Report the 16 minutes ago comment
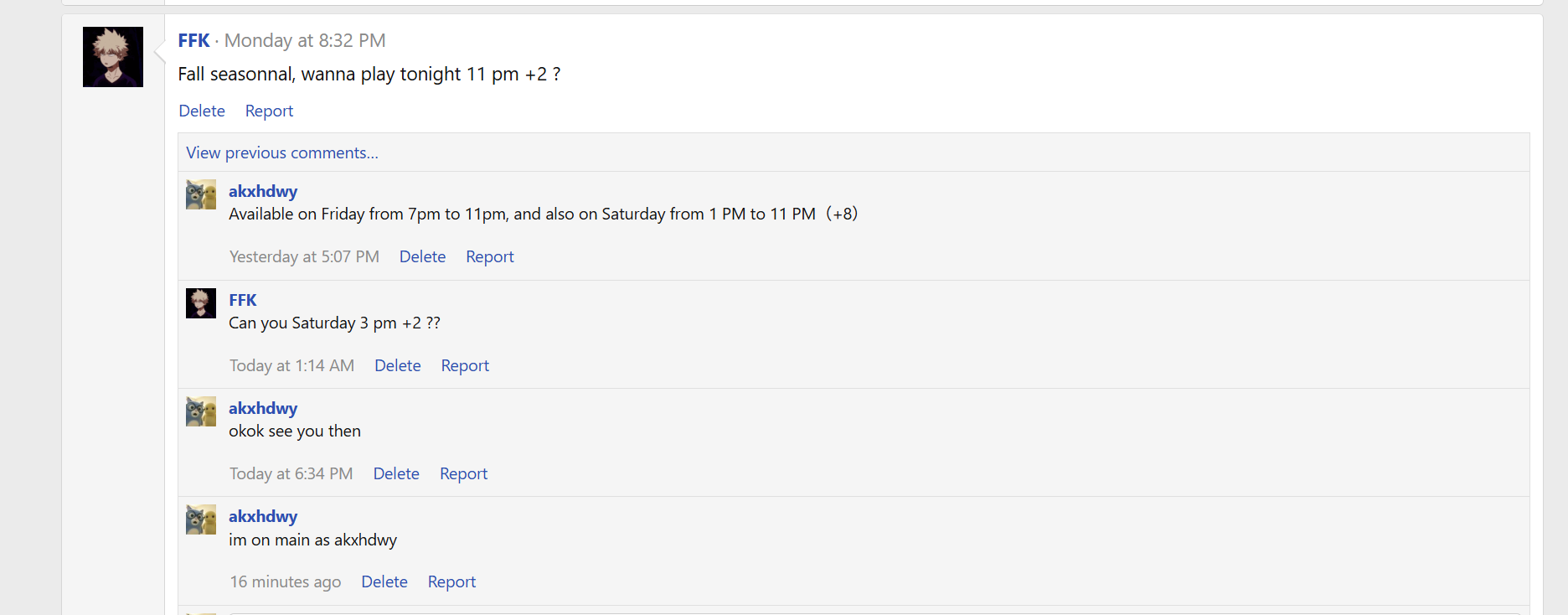The image size is (1568, 615). pos(451,581)
